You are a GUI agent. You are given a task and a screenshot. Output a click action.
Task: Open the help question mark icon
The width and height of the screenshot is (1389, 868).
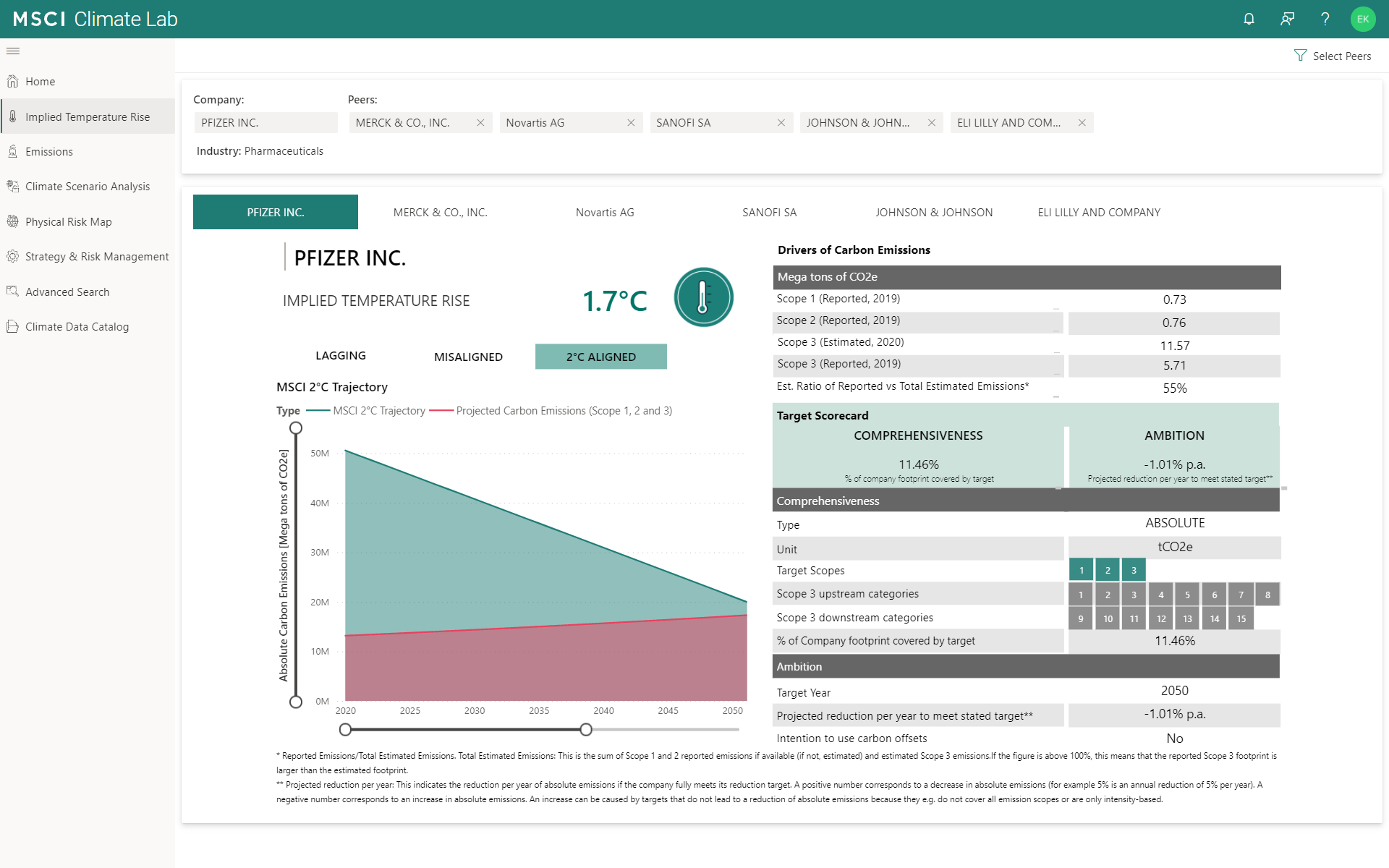click(x=1325, y=19)
